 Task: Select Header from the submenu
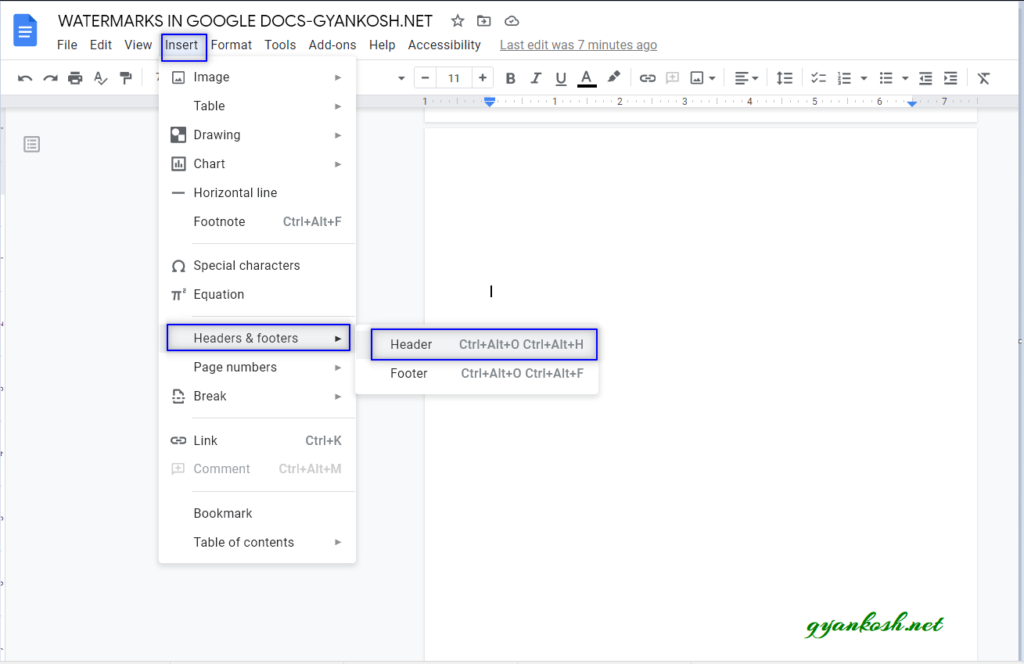pos(411,344)
